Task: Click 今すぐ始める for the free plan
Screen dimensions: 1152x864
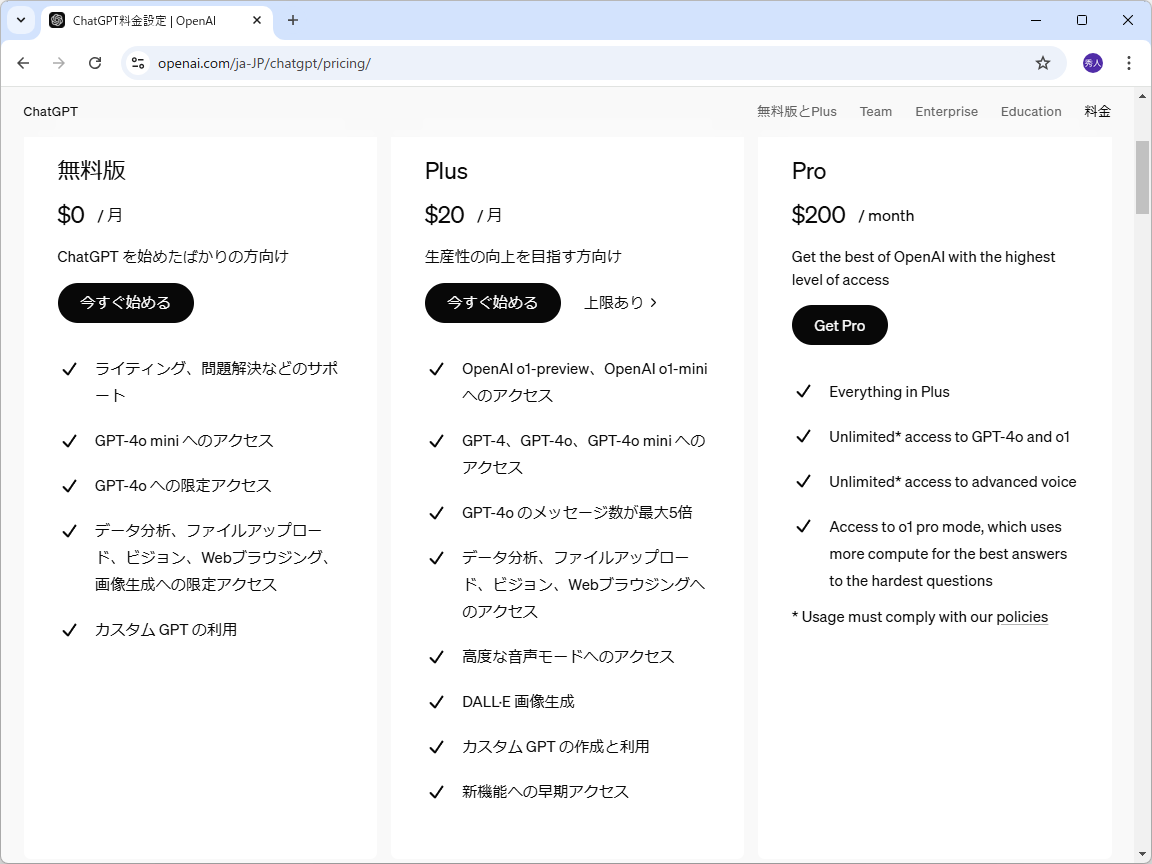Action: [125, 302]
